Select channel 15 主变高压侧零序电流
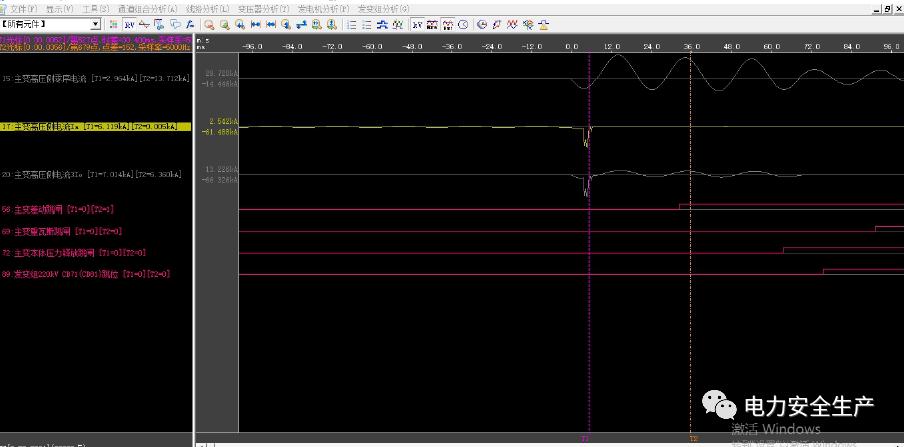 tap(96, 79)
